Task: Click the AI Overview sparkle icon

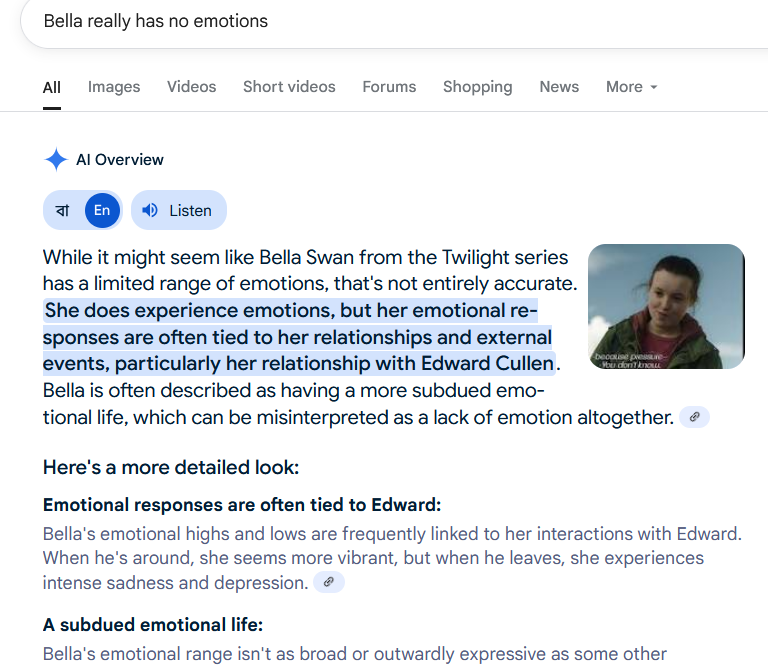Action: click(56, 160)
